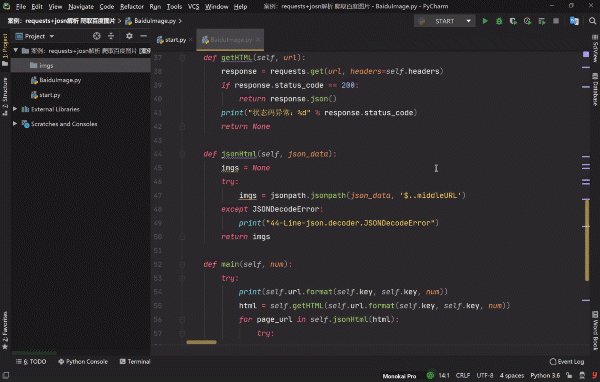
Task: Run with coverage icon in toolbar
Action: (x=513, y=21)
